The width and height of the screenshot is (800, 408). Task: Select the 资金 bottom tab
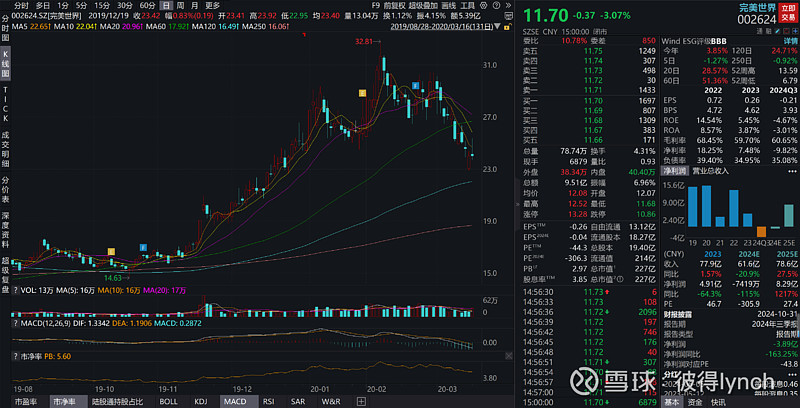pyautogui.click(x=694, y=402)
